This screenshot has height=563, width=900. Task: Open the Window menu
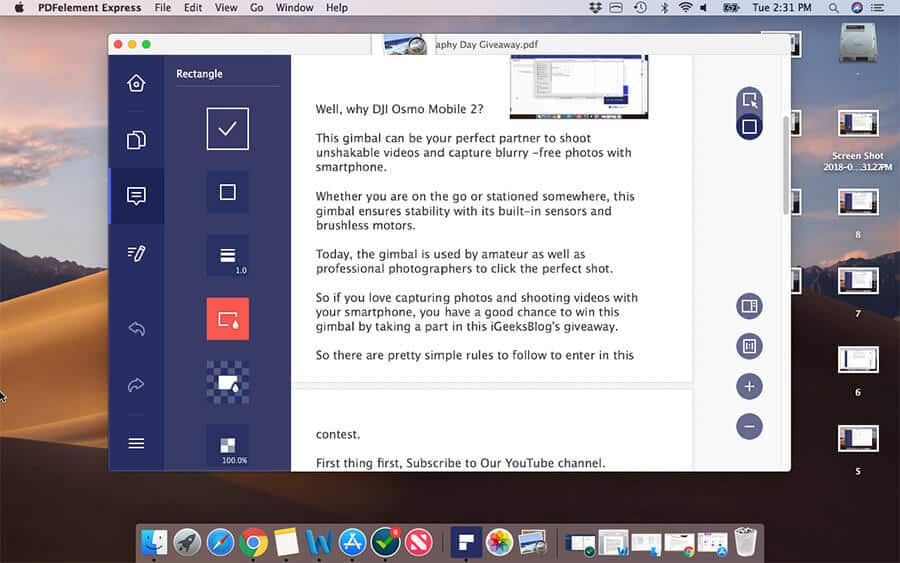tap(294, 7)
